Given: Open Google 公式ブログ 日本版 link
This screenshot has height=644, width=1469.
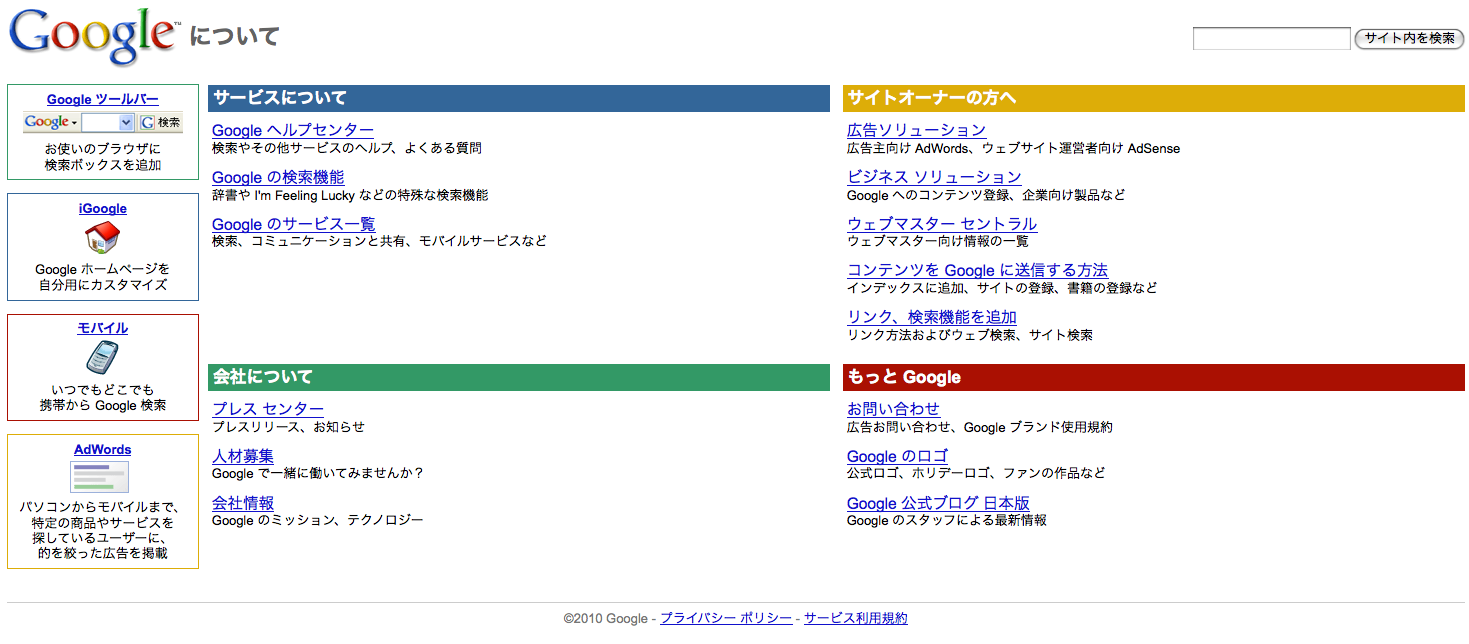Looking at the screenshot, I should point(938,503).
